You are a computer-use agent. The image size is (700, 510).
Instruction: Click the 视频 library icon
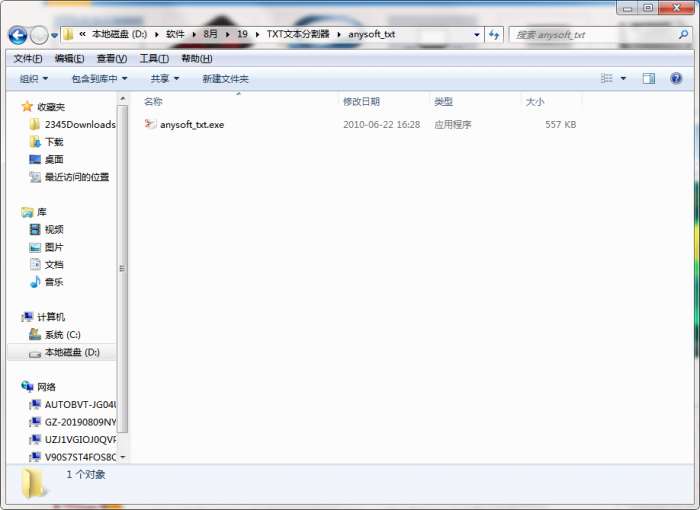[35, 229]
